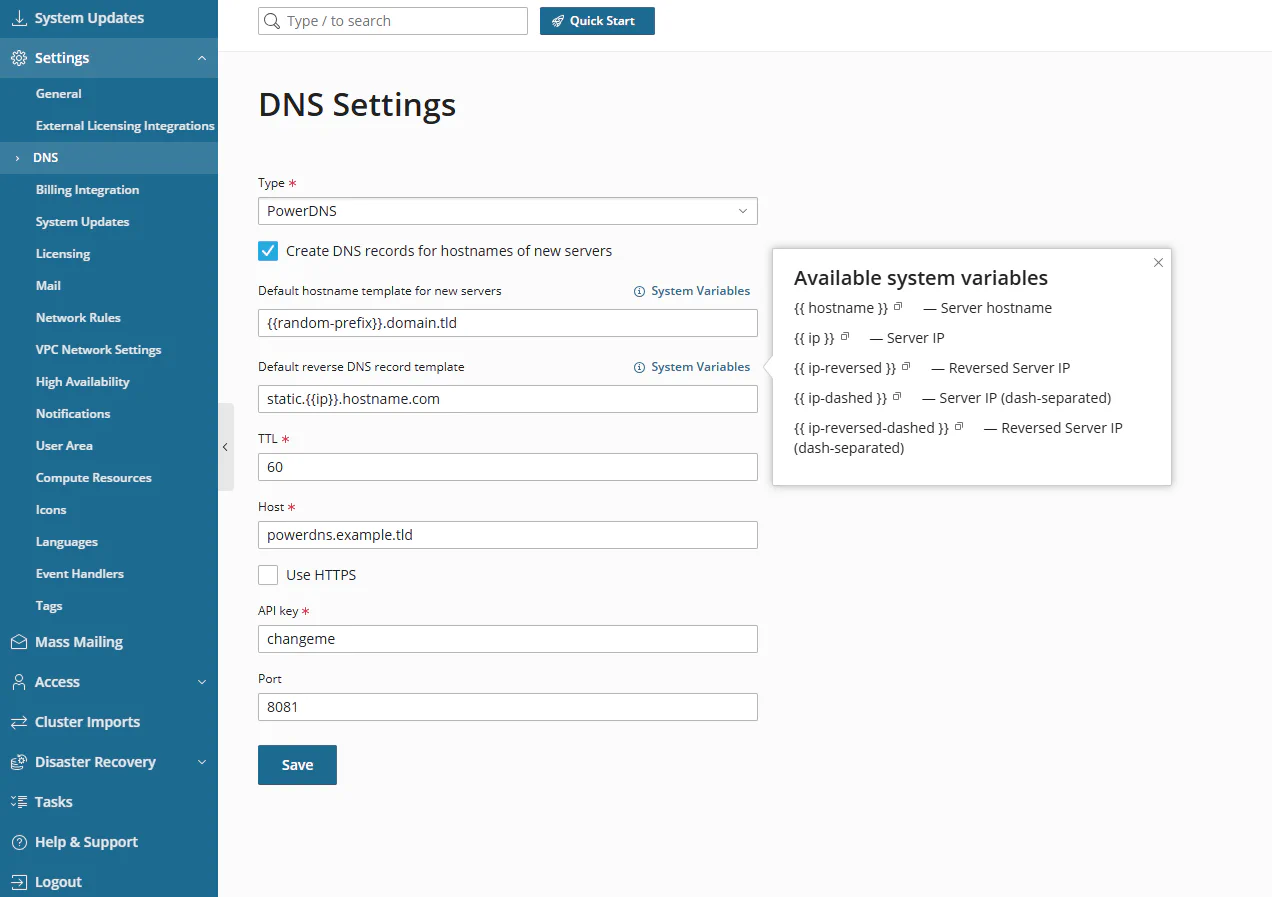Open the Mail settings page

(48, 286)
